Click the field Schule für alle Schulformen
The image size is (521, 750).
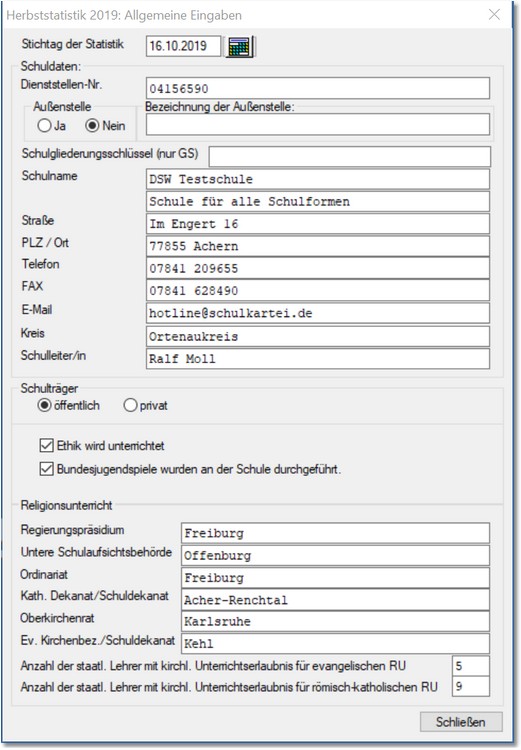(x=318, y=201)
